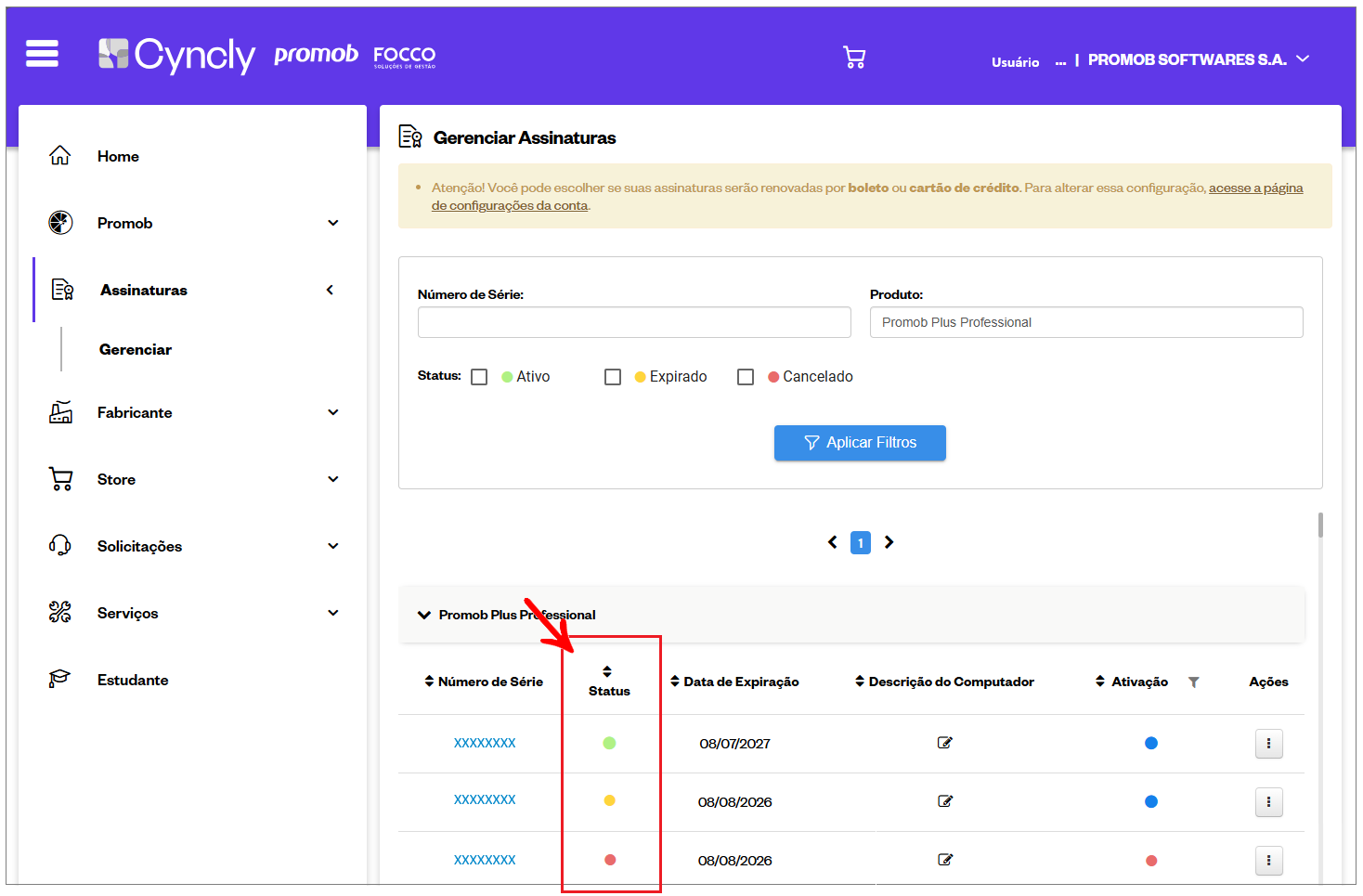The image size is (1363, 896).
Task: Open the serial number link in the yellow-status row
Action: pos(485,799)
